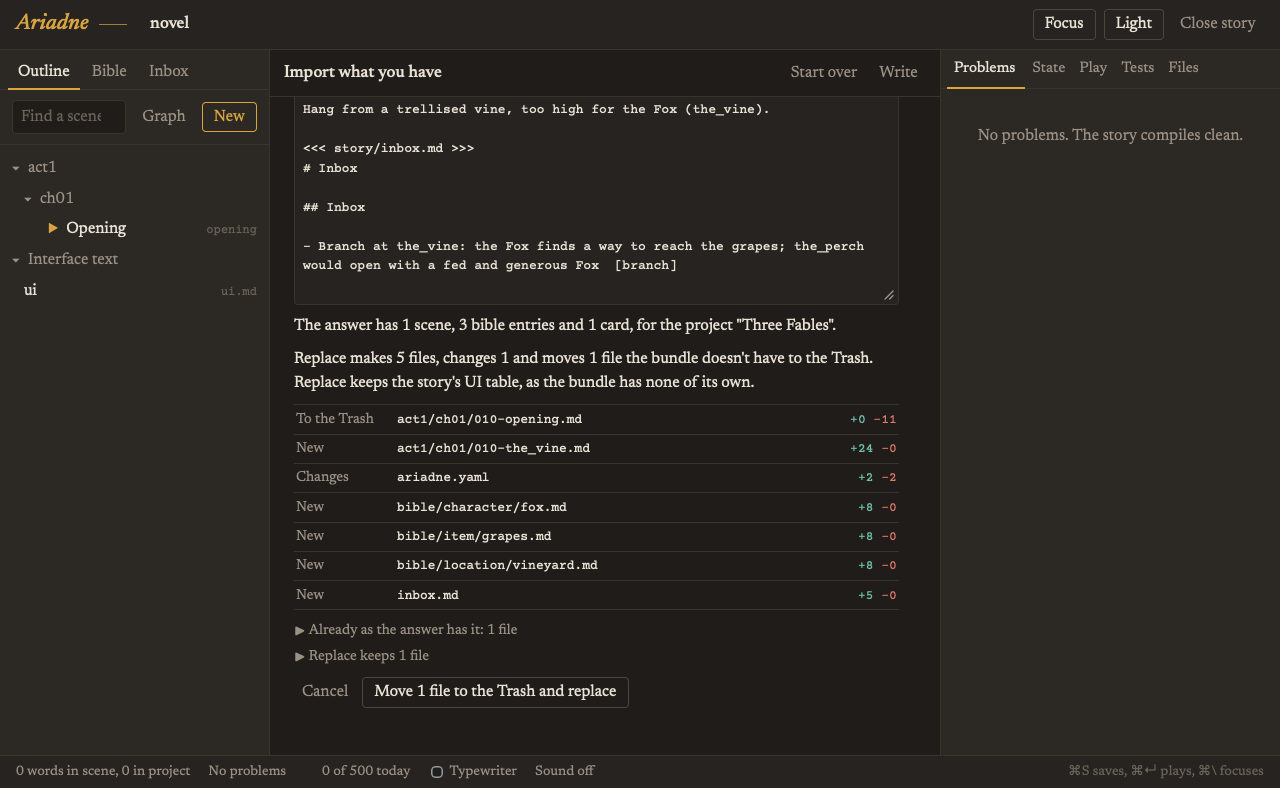Switch to Light theme
The width and height of the screenshot is (1280, 788).
(1133, 23)
